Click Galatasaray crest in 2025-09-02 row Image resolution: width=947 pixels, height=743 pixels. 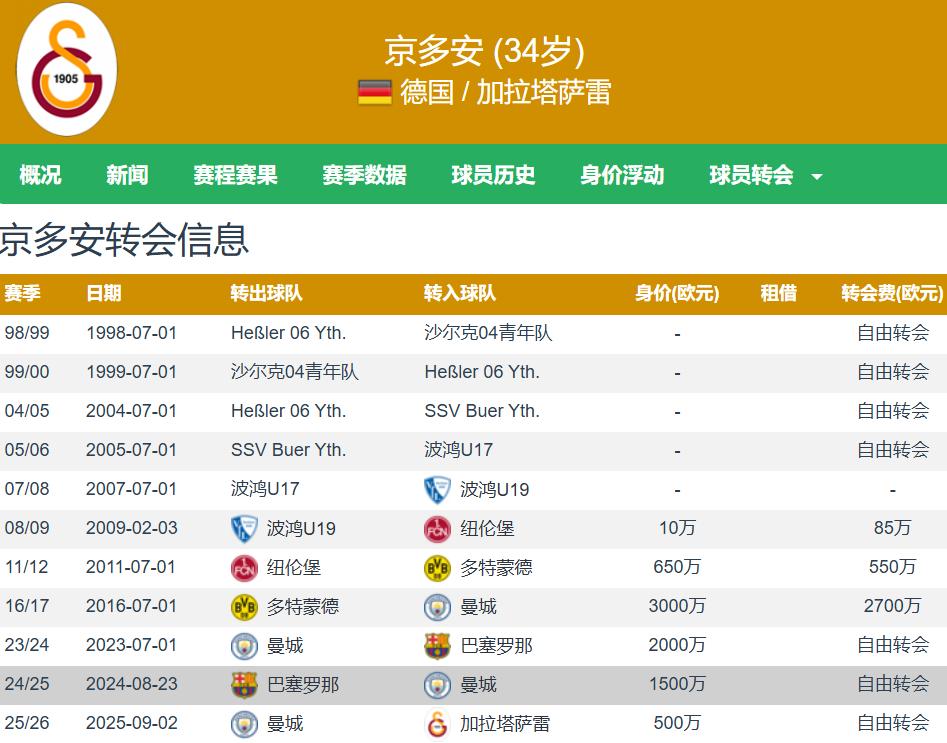[437, 724]
